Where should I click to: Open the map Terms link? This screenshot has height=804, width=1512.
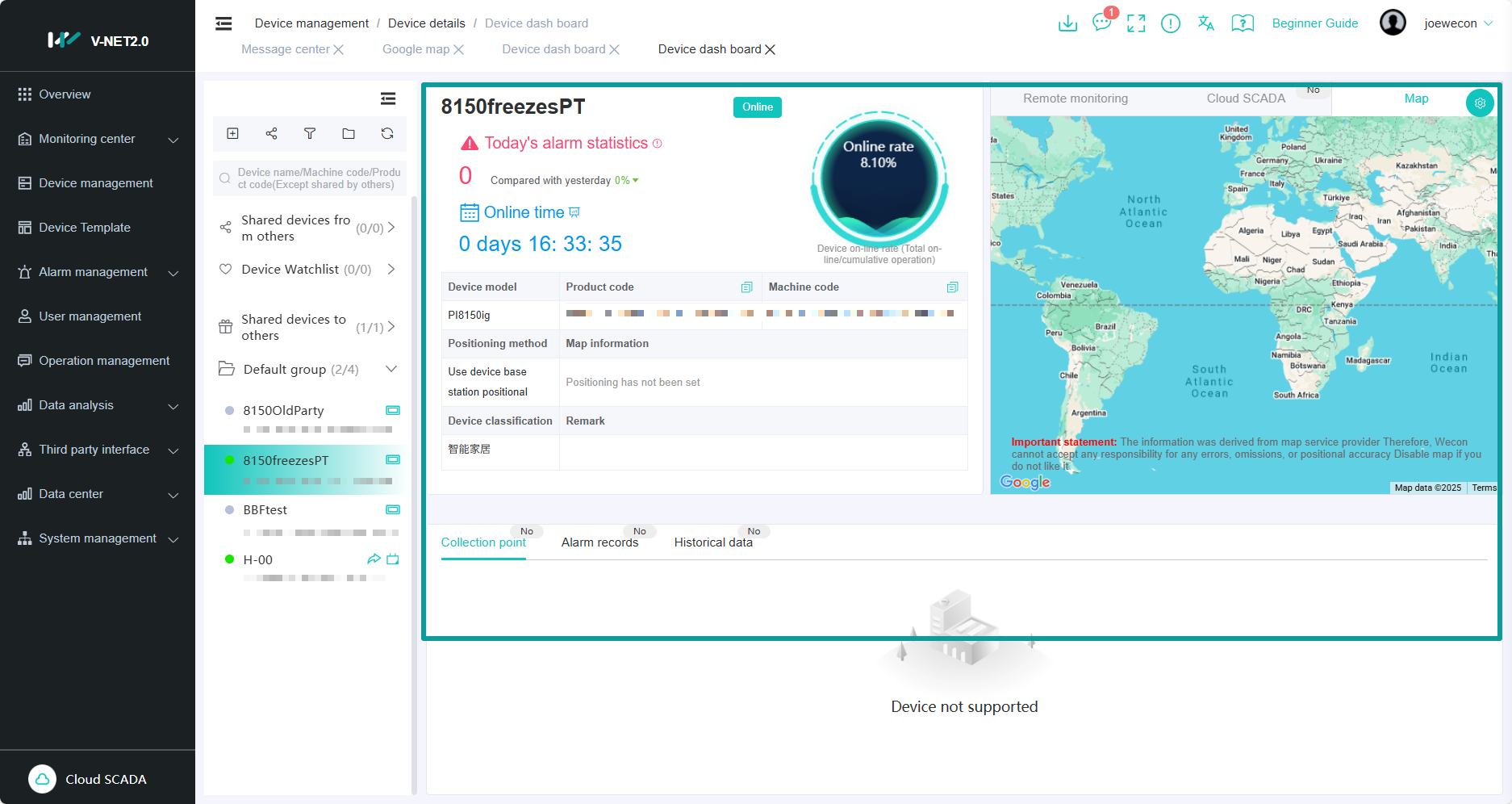[x=1484, y=488]
